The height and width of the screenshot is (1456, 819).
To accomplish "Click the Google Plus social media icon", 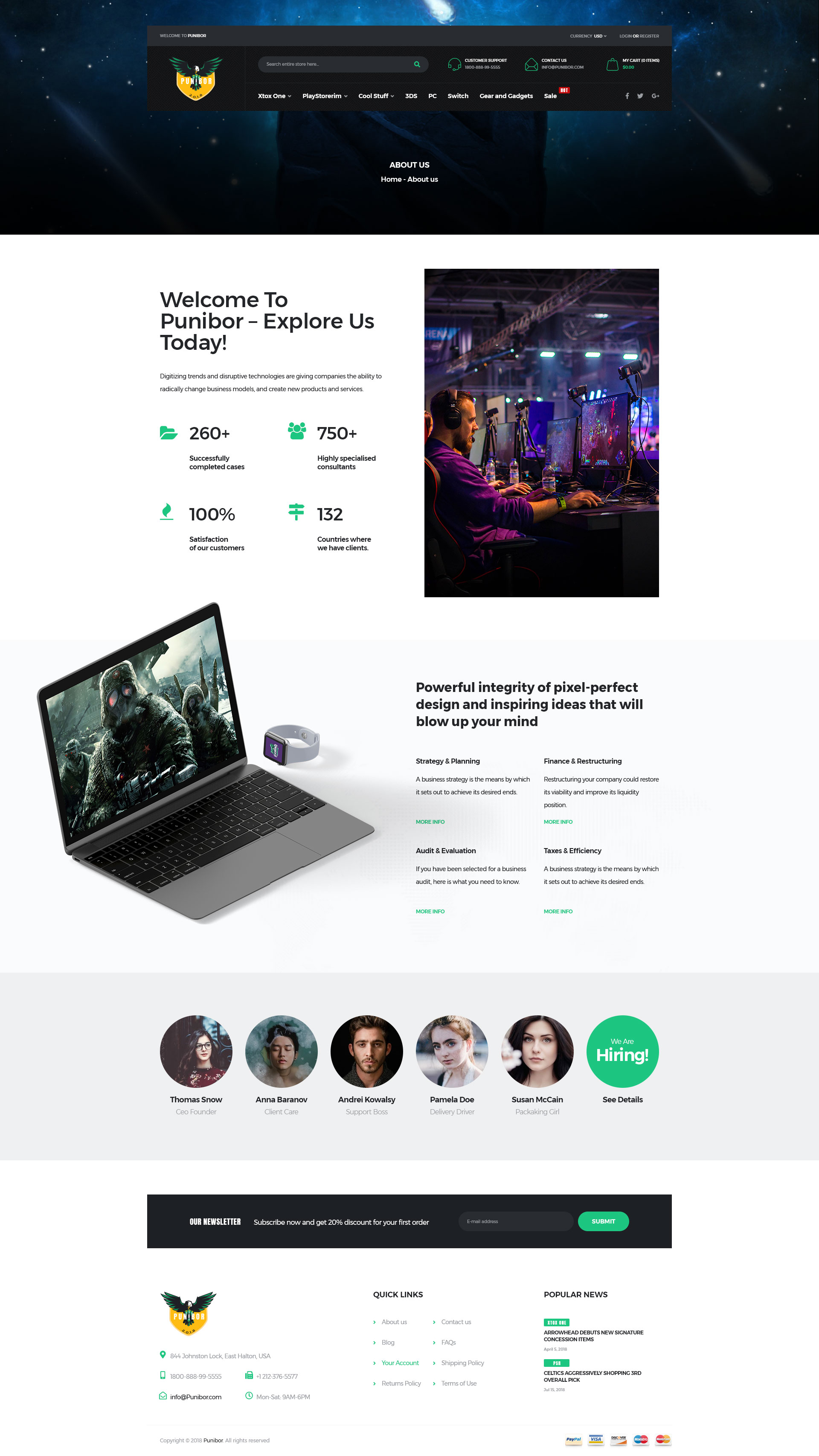I will pos(655,96).
